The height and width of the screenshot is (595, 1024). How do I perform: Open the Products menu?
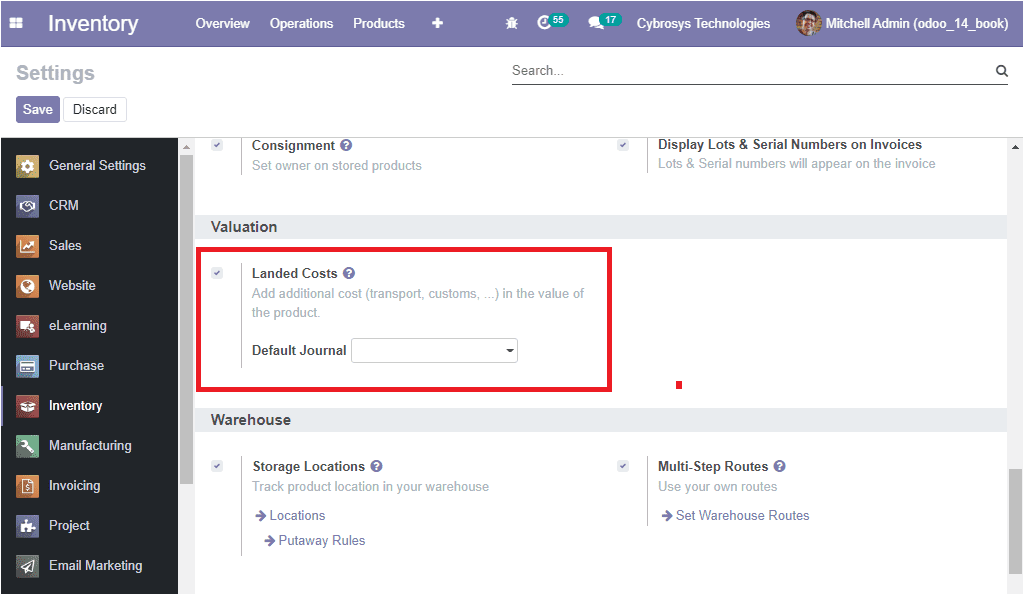point(379,24)
